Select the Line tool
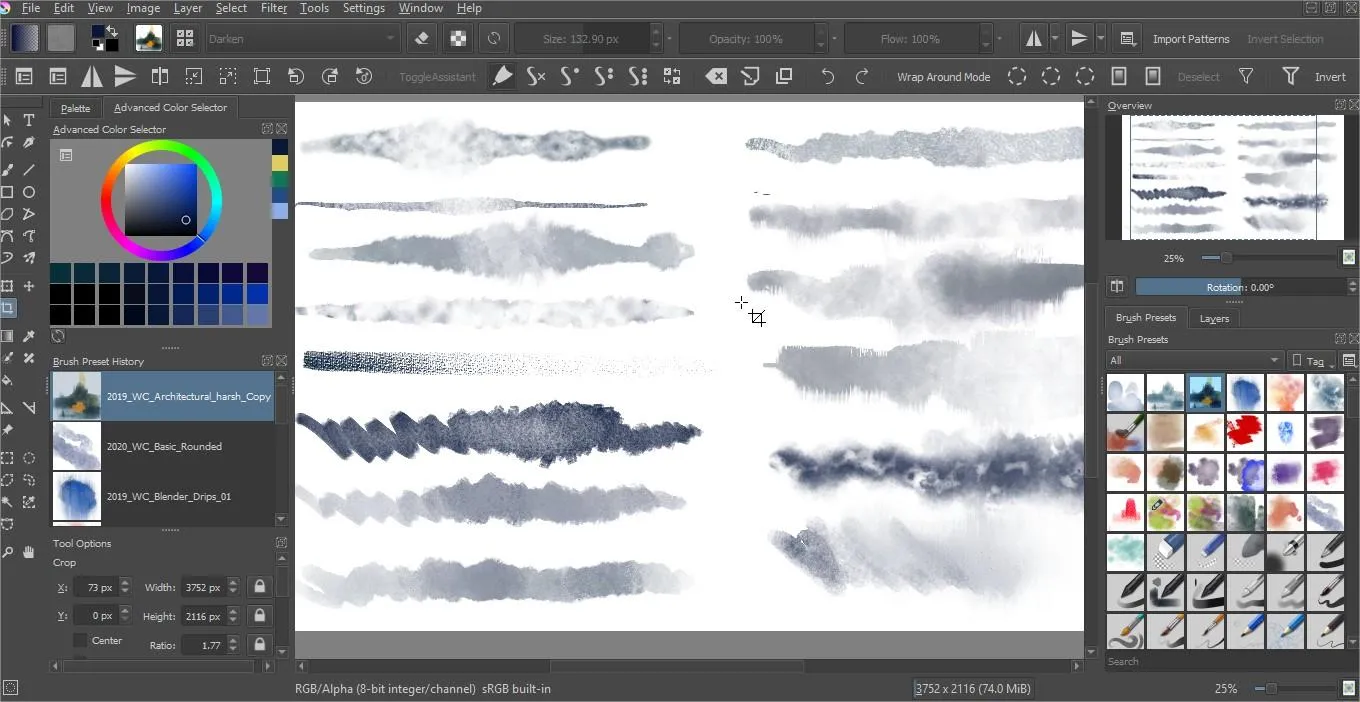Screen dimensions: 1360x702 pos(29,169)
